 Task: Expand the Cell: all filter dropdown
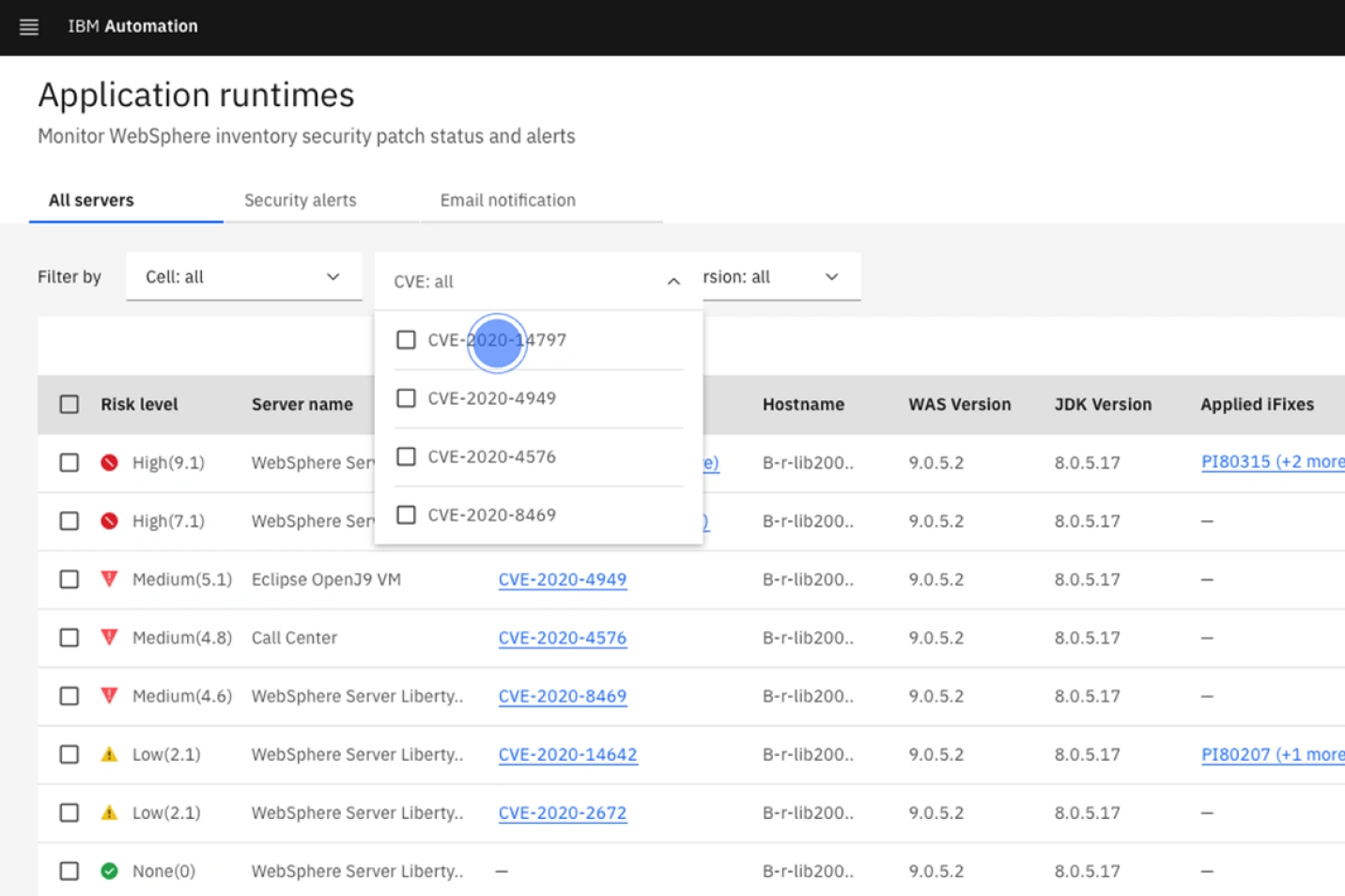pos(243,277)
